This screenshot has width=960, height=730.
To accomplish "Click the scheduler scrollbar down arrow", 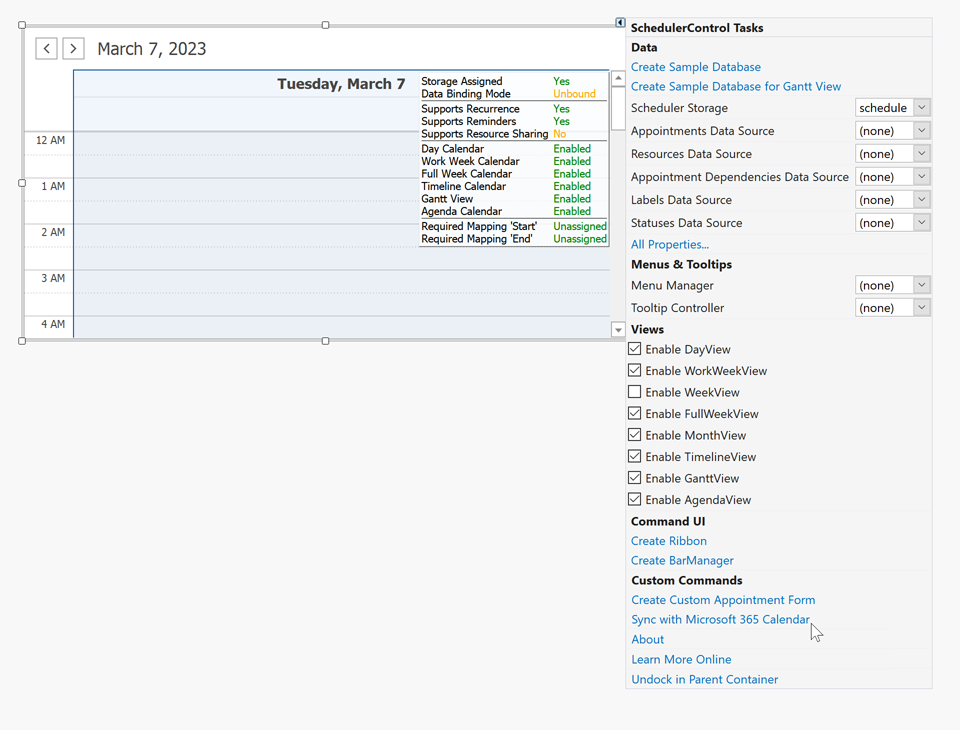I will coord(618,328).
